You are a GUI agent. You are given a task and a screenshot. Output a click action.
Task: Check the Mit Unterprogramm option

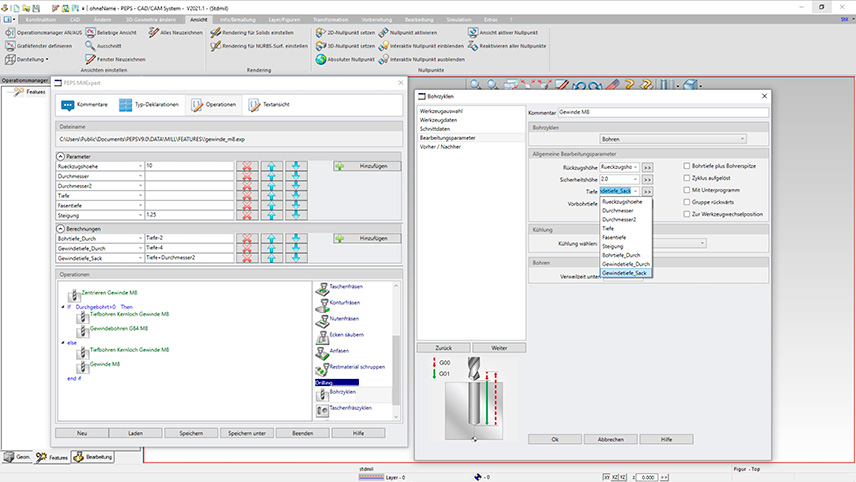[x=686, y=189]
